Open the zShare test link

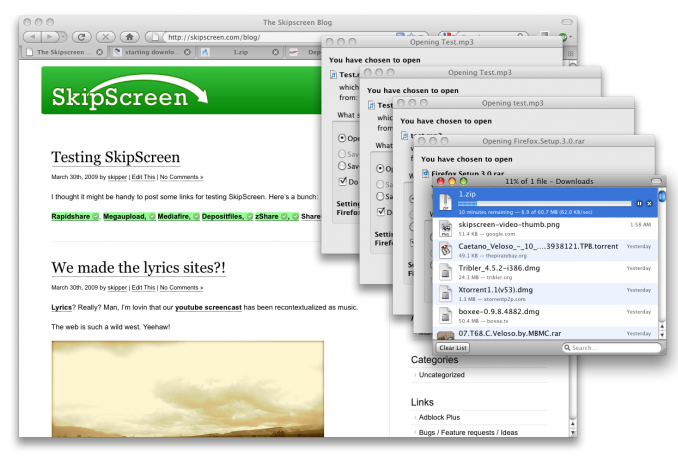point(267,216)
